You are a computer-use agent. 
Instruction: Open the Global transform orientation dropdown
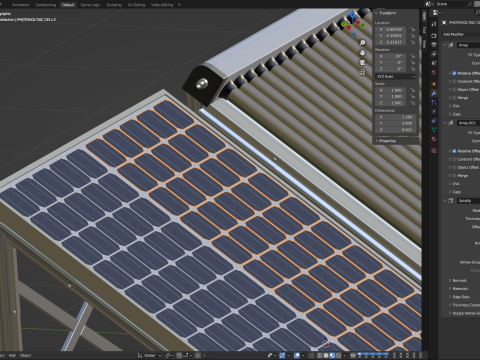pyautogui.click(x=150, y=355)
